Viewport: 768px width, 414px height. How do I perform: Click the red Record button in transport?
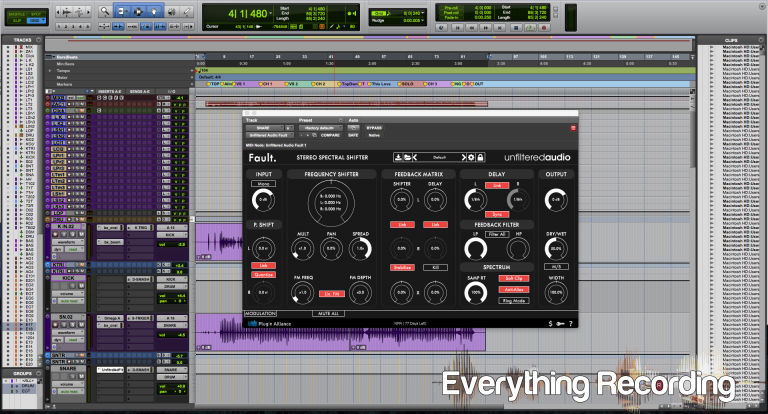[x=544, y=28]
